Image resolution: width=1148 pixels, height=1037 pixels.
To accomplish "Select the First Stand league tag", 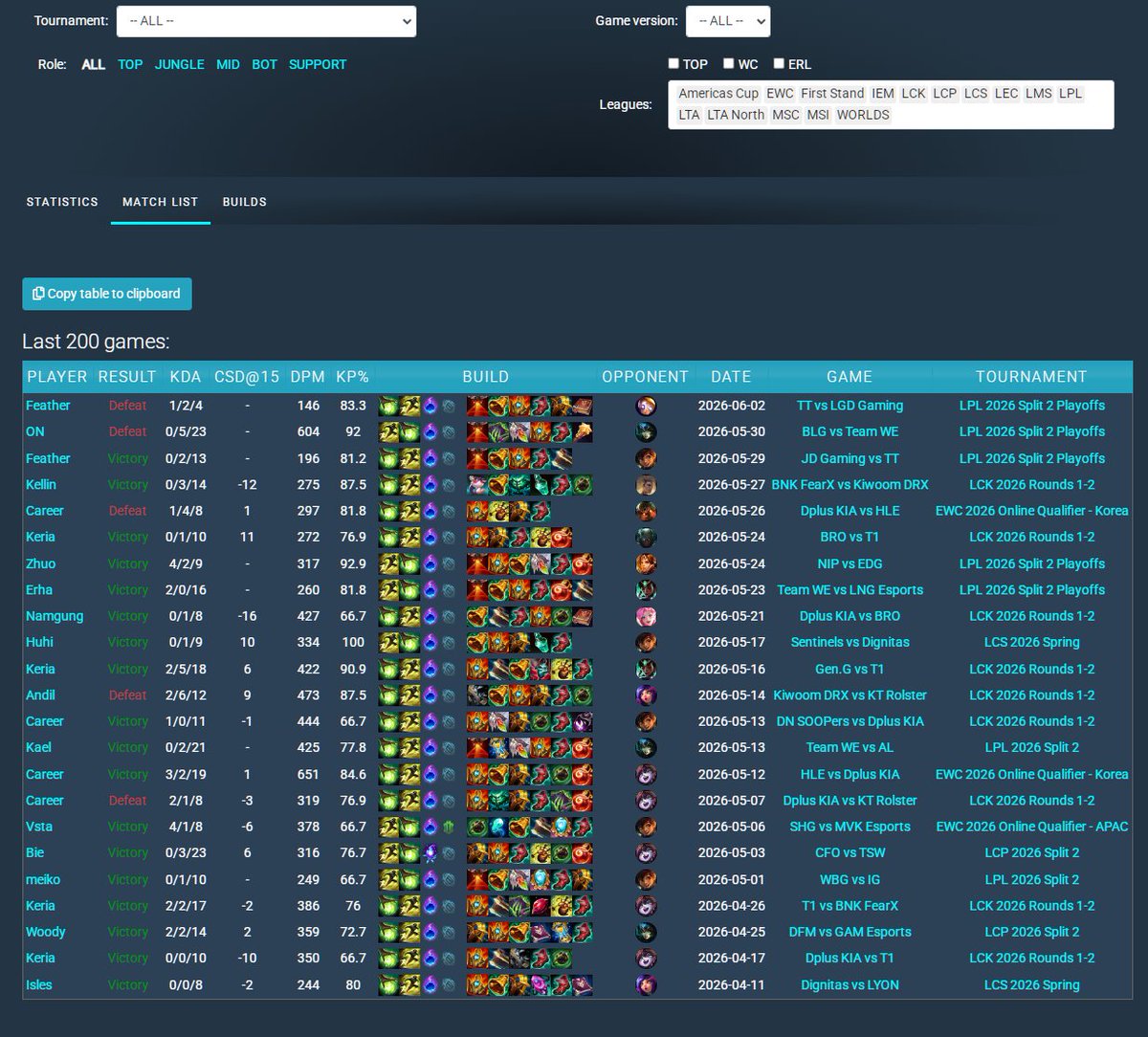I will [x=832, y=94].
